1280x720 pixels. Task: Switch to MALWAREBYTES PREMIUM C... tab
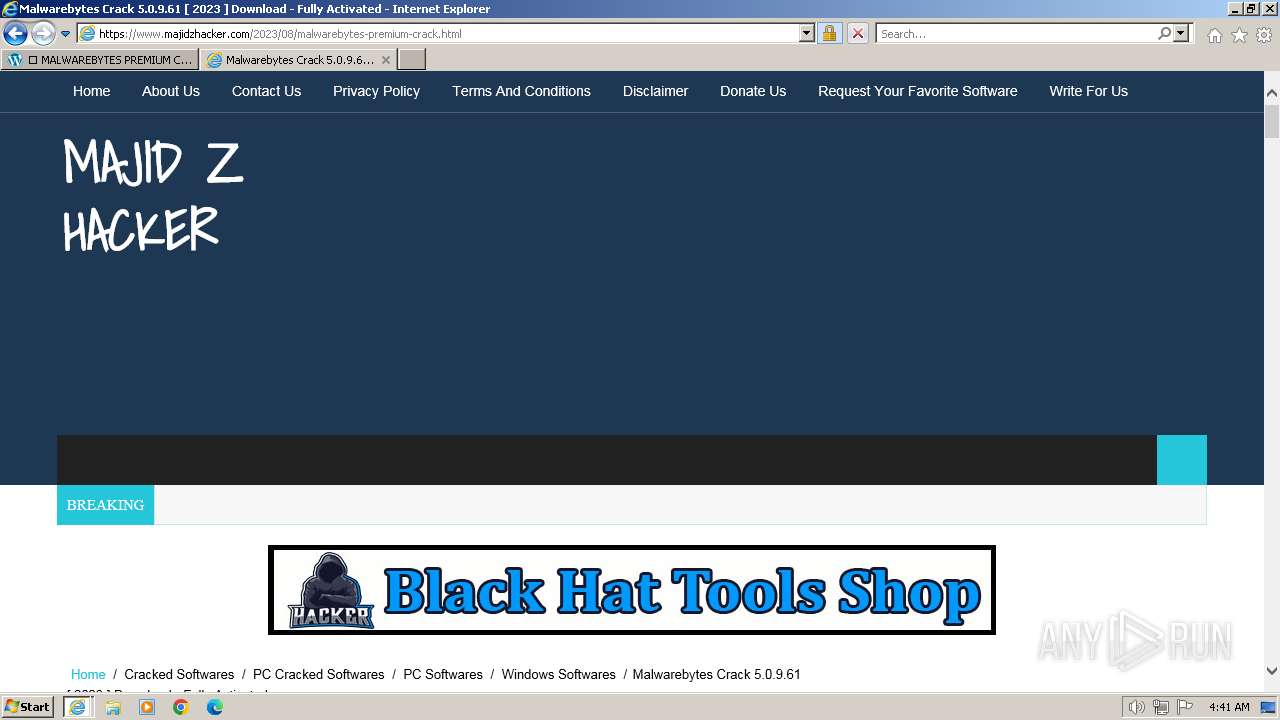(100, 60)
